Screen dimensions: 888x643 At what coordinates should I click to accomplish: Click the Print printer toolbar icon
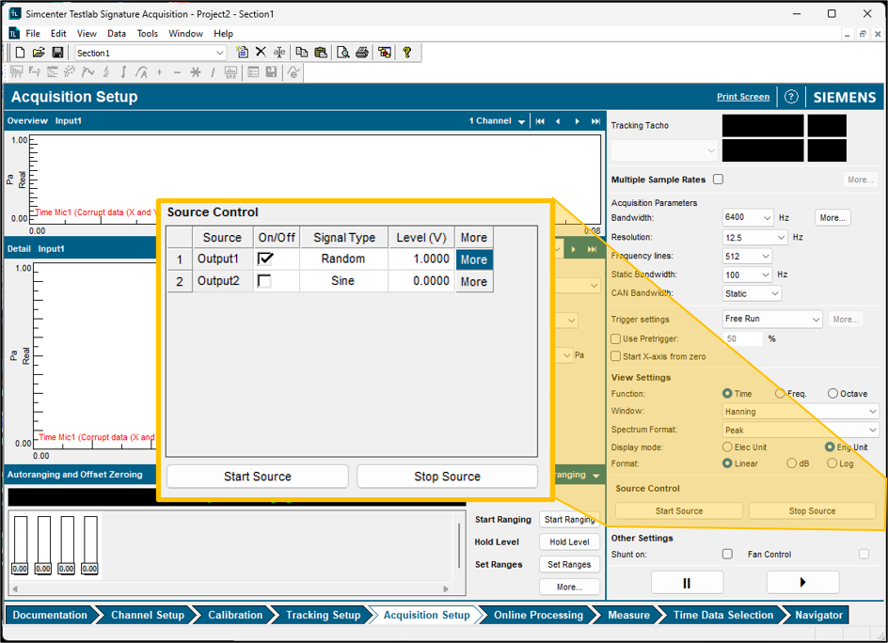tap(362, 52)
